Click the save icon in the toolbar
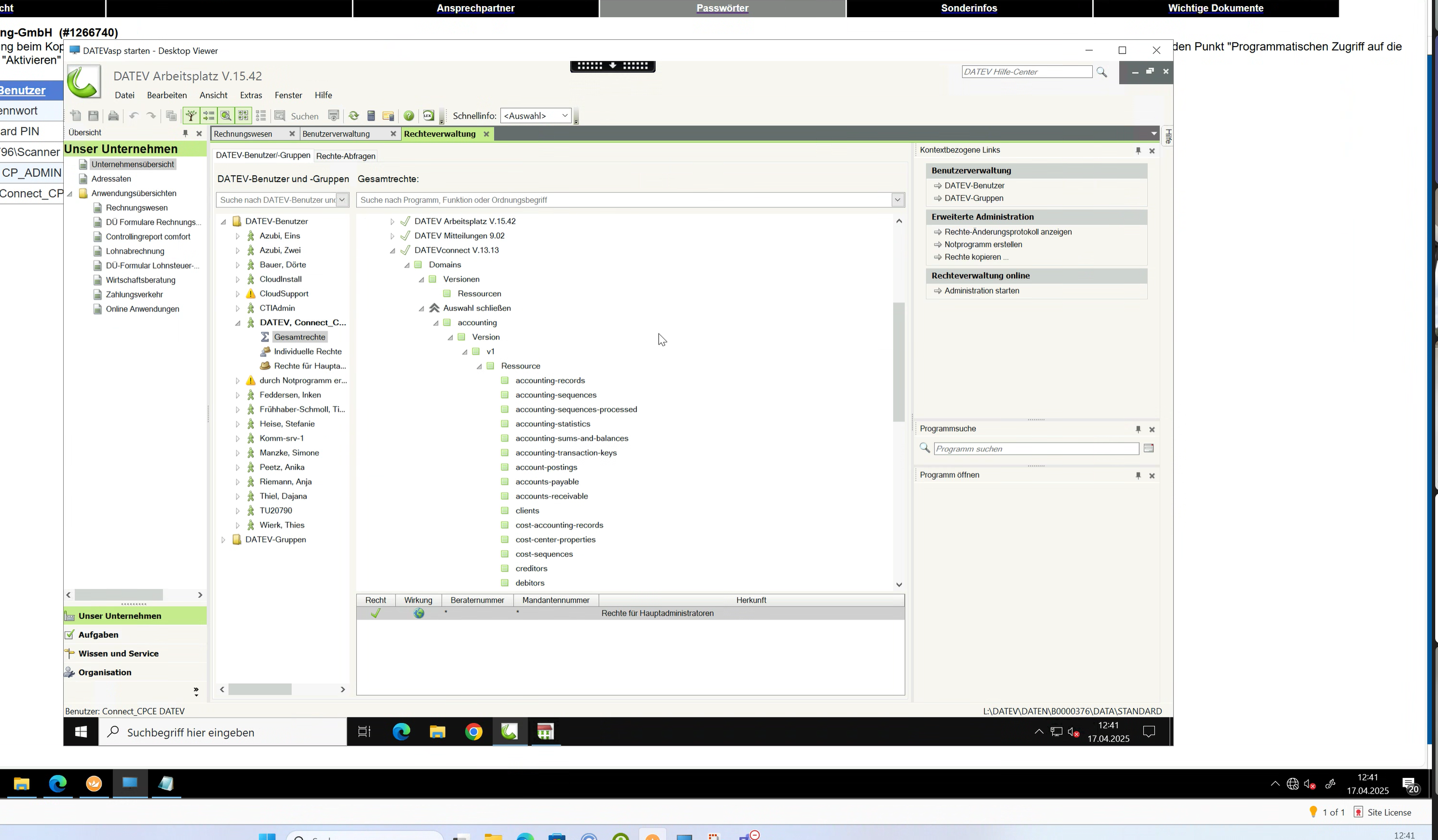This screenshot has width=1438, height=840. pyautogui.click(x=93, y=115)
